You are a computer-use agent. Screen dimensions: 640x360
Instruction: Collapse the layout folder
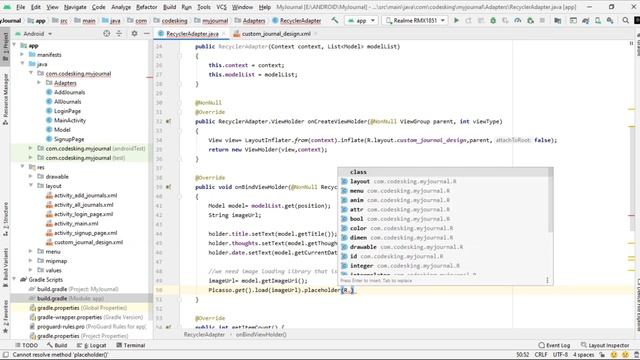(31, 186)
